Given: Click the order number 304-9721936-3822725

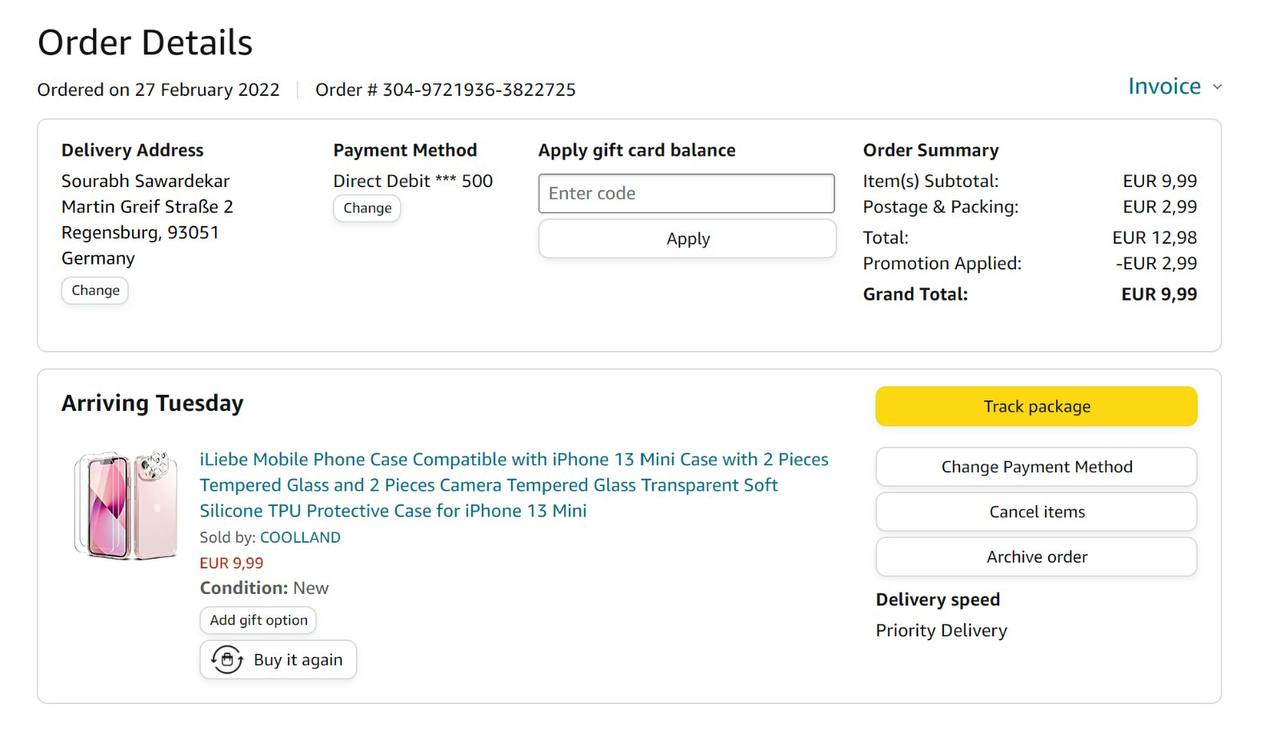Looking at the screenshot, I should coord(478,90).
